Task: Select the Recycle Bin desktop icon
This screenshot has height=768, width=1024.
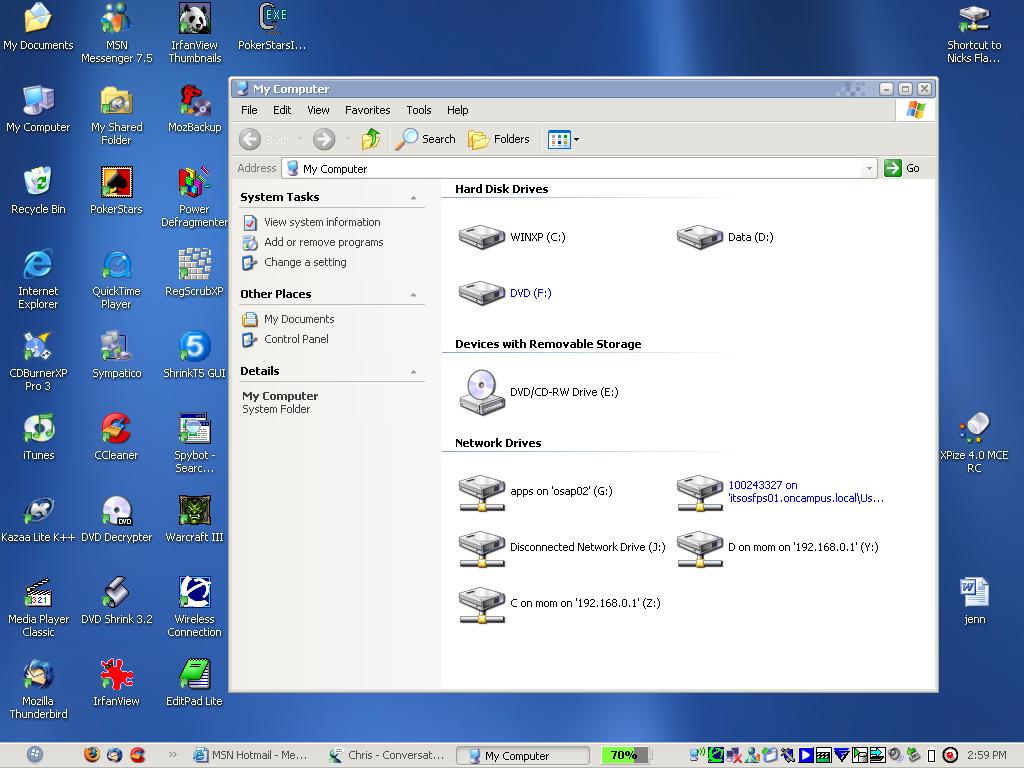Action: click(39, 191)
